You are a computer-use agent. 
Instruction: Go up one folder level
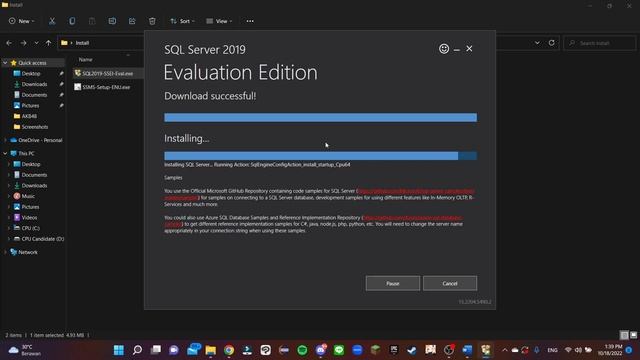48,43
